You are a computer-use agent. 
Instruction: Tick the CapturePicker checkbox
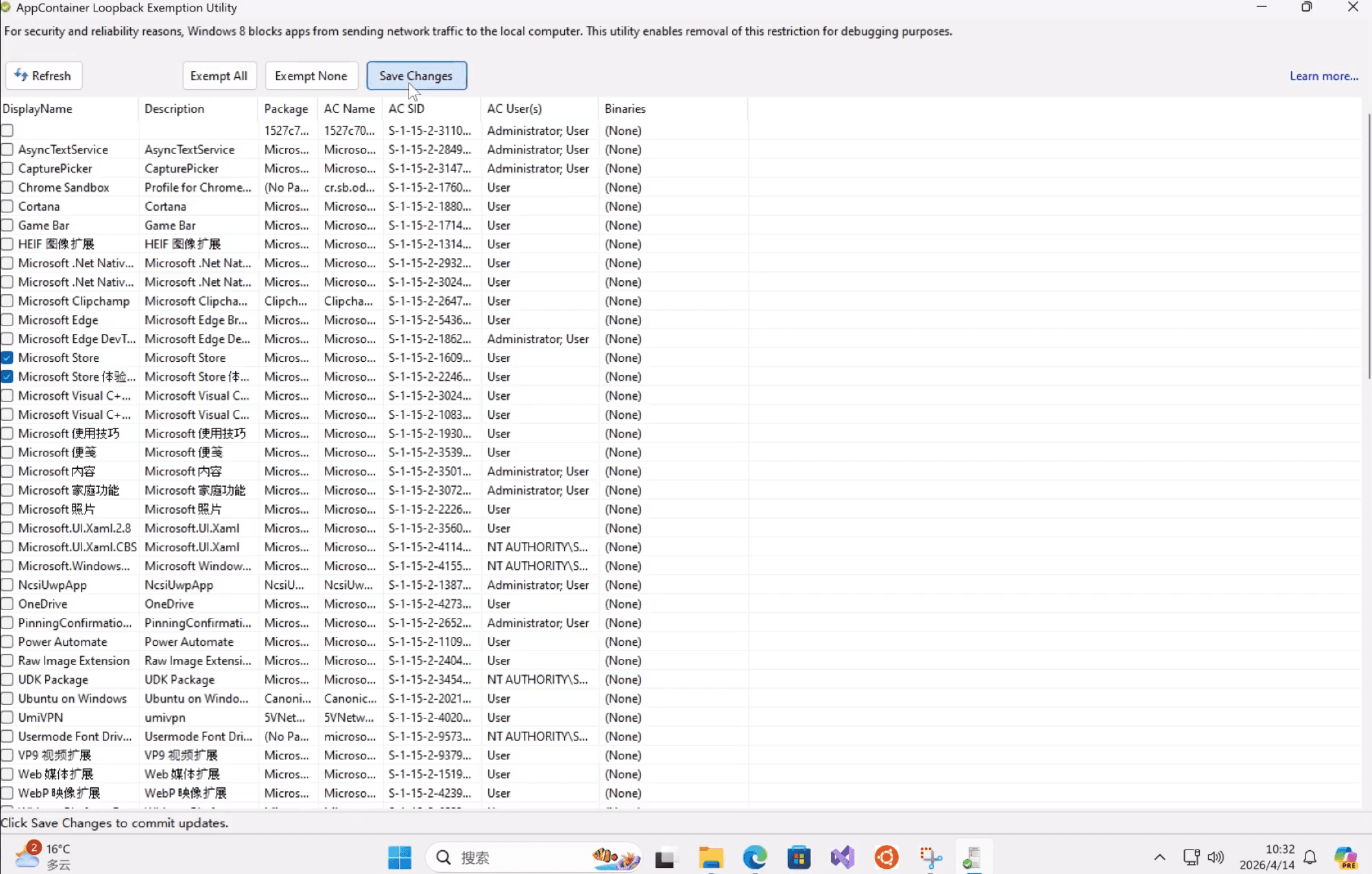7,168
